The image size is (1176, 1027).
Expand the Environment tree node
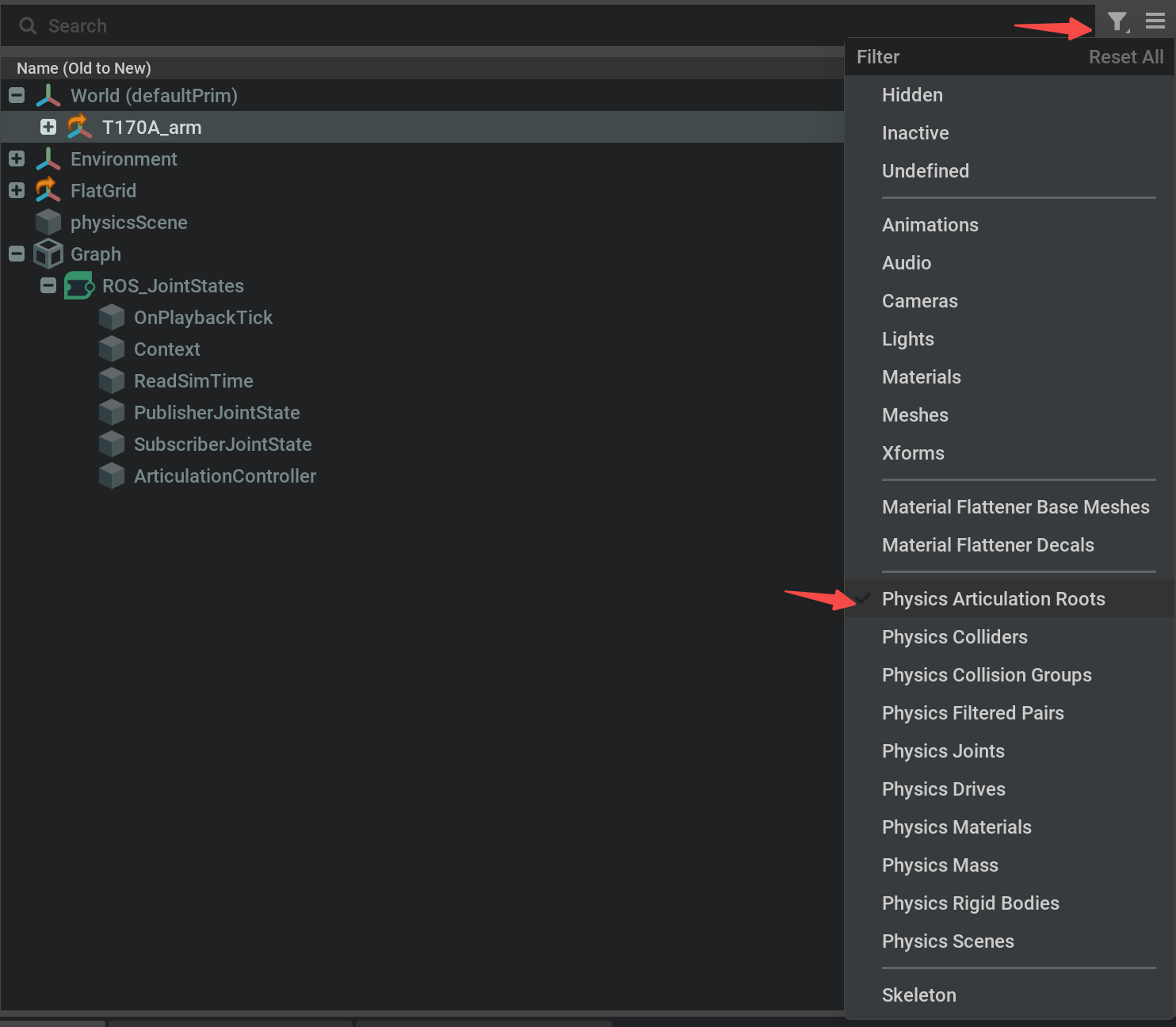[17, 158]
